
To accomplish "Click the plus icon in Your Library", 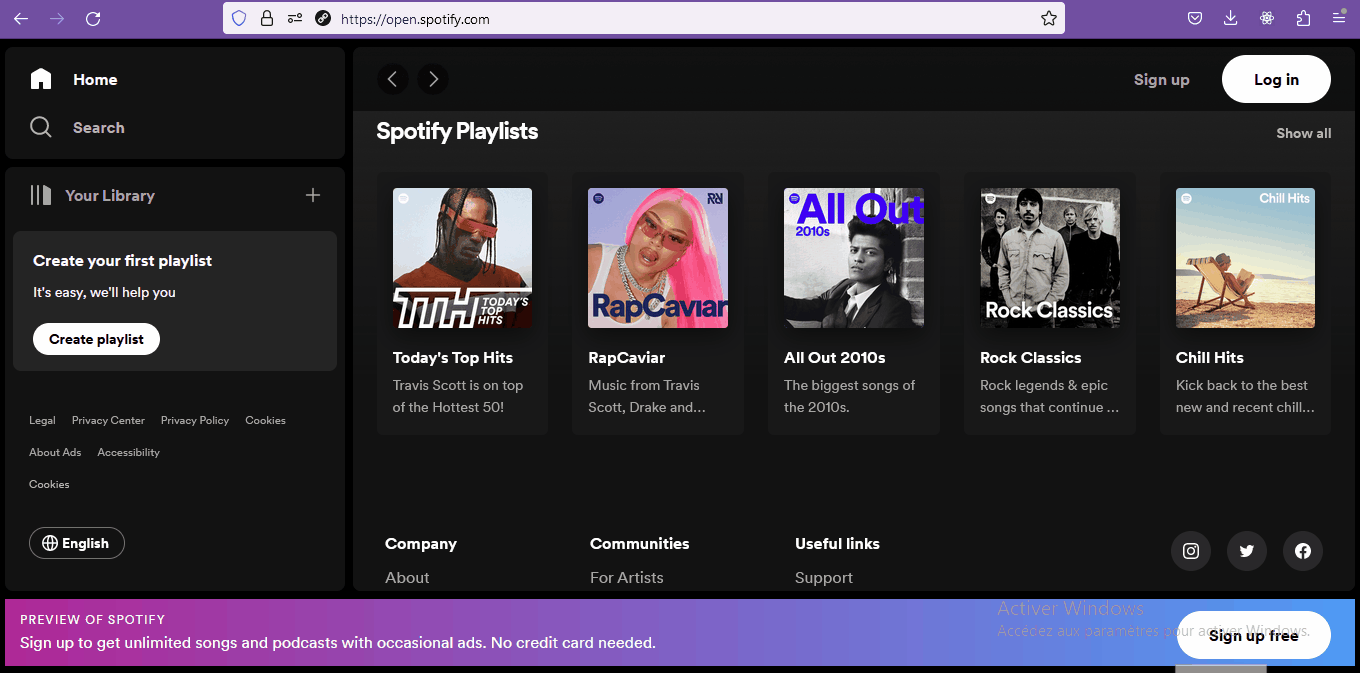I will click(313, 195).
